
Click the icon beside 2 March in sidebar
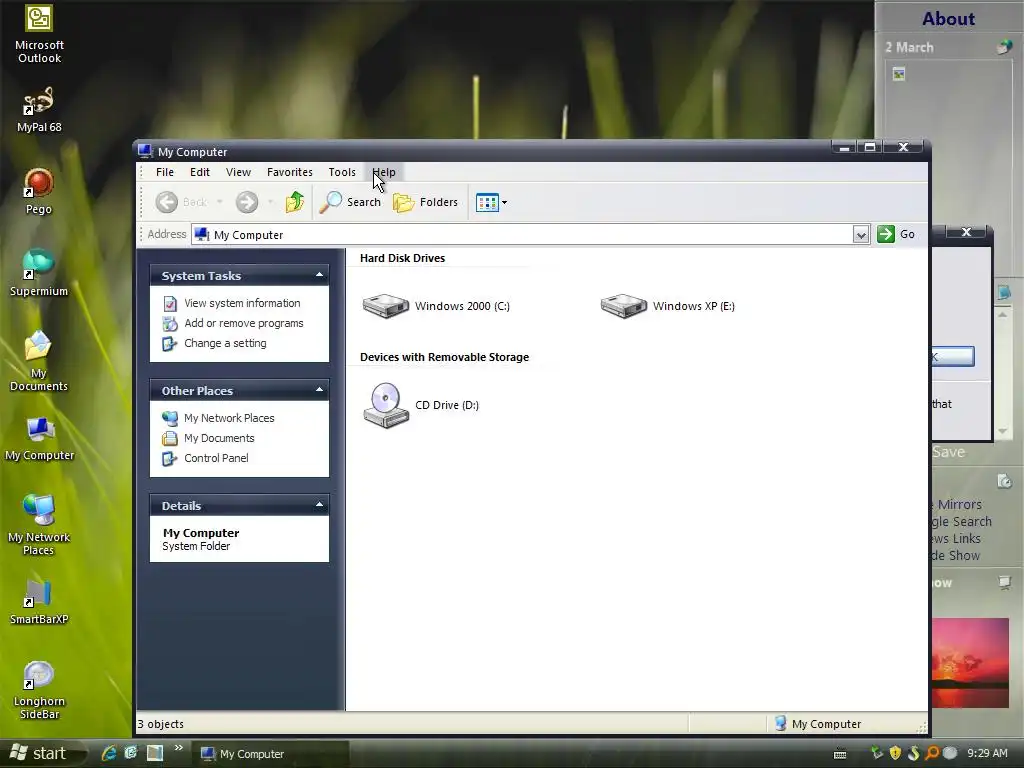1004,47
